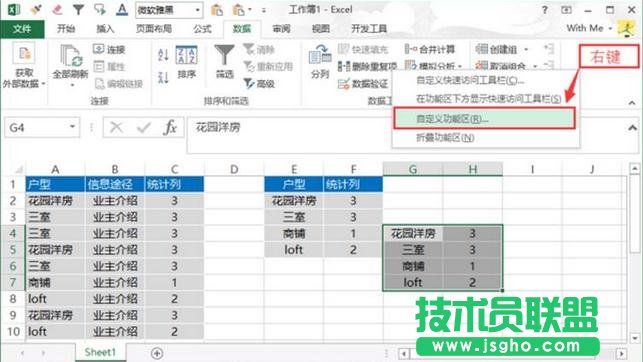The width and height of the screenshot is (643, 362).
Task: Click the font color A icon in title bar
Action: 121,9
